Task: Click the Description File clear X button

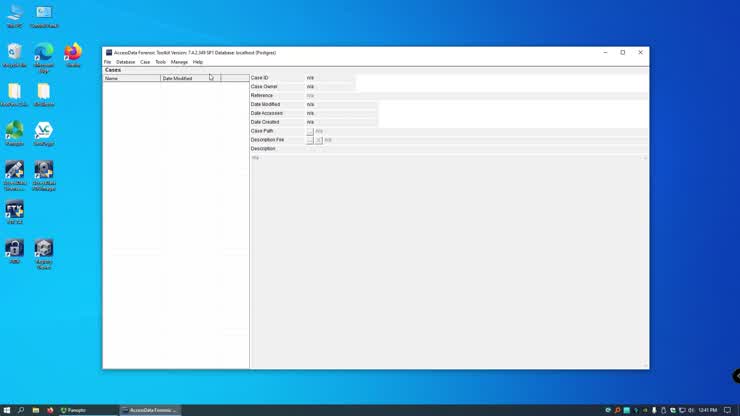Action: [319, 140]
